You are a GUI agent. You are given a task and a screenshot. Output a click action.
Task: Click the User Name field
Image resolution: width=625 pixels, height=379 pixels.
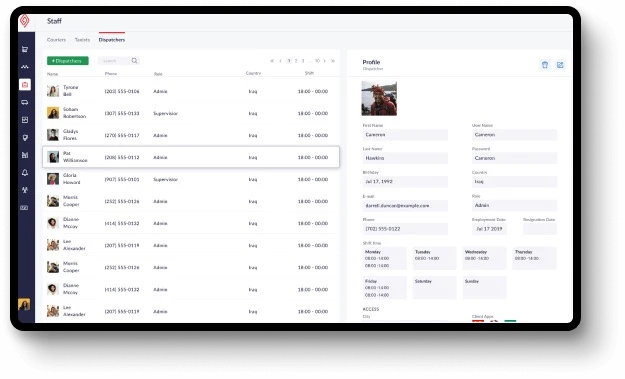[515, 135]
